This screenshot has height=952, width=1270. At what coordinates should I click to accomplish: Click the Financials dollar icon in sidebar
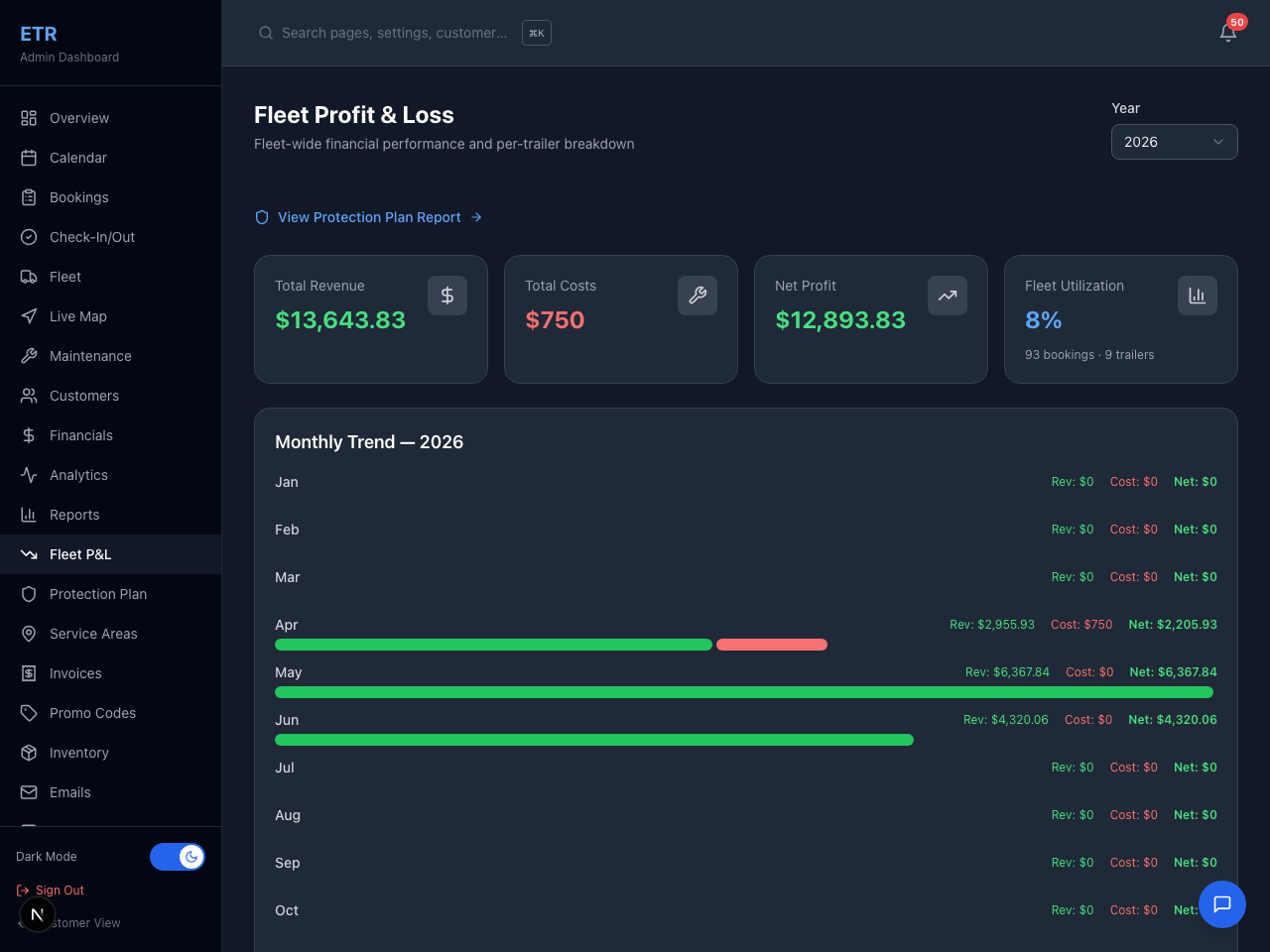[29, 435]
